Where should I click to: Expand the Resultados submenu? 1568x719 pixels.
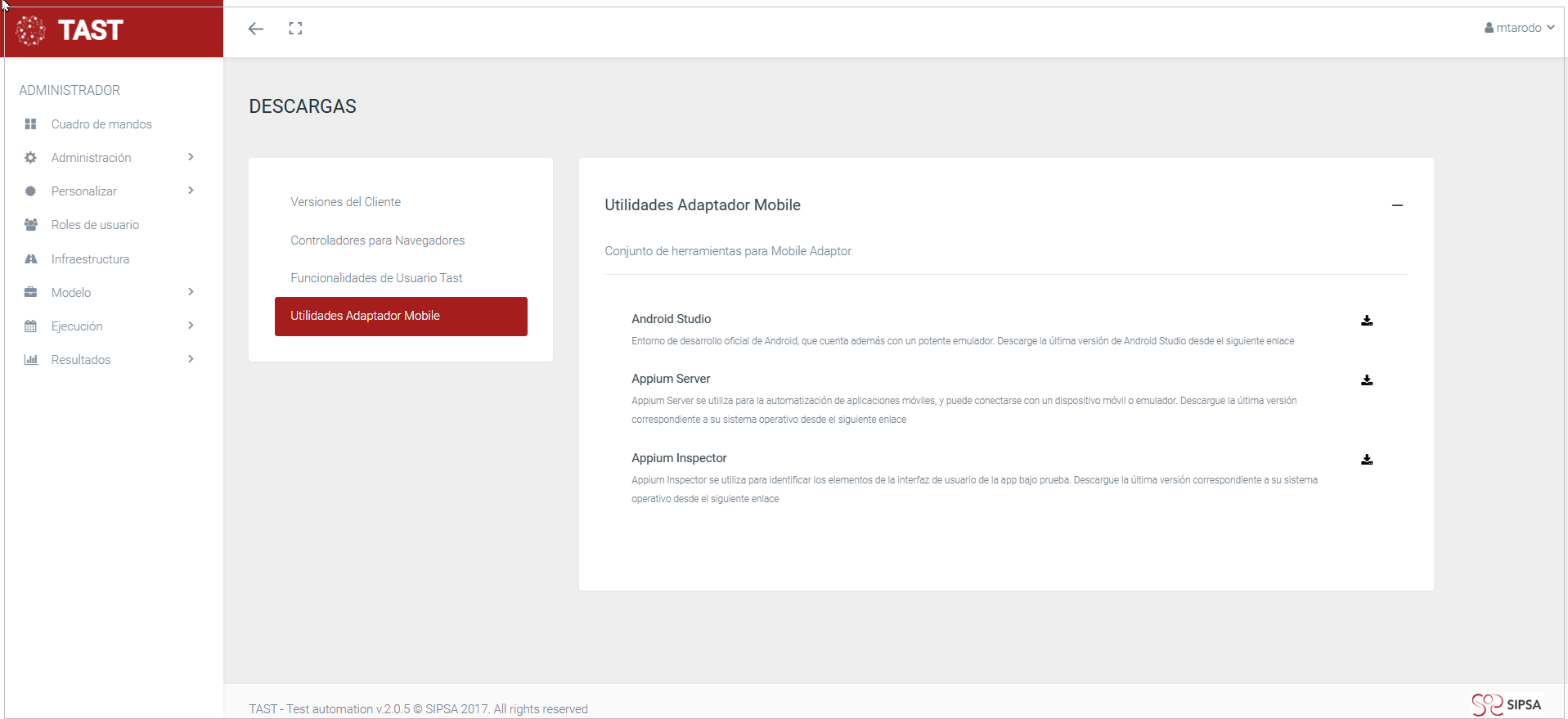pos(191,359)
